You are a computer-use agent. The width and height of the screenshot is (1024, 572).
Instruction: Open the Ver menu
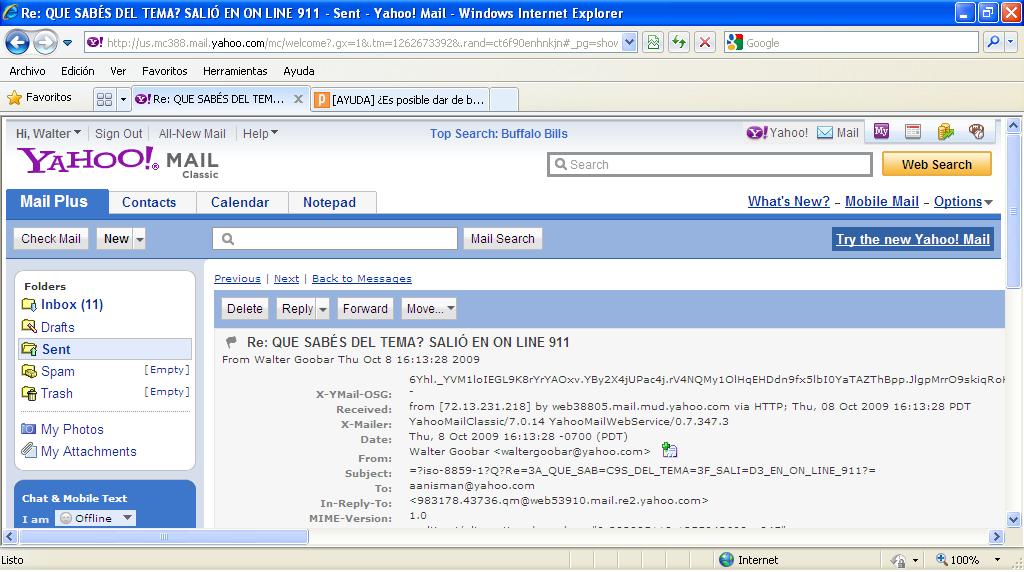[x=118, y=71]
